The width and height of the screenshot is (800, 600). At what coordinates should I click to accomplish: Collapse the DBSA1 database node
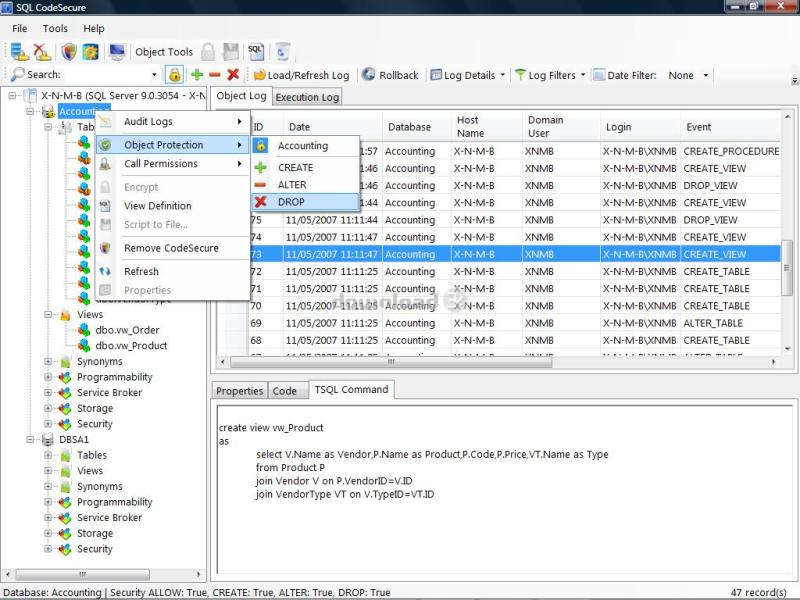30,439
